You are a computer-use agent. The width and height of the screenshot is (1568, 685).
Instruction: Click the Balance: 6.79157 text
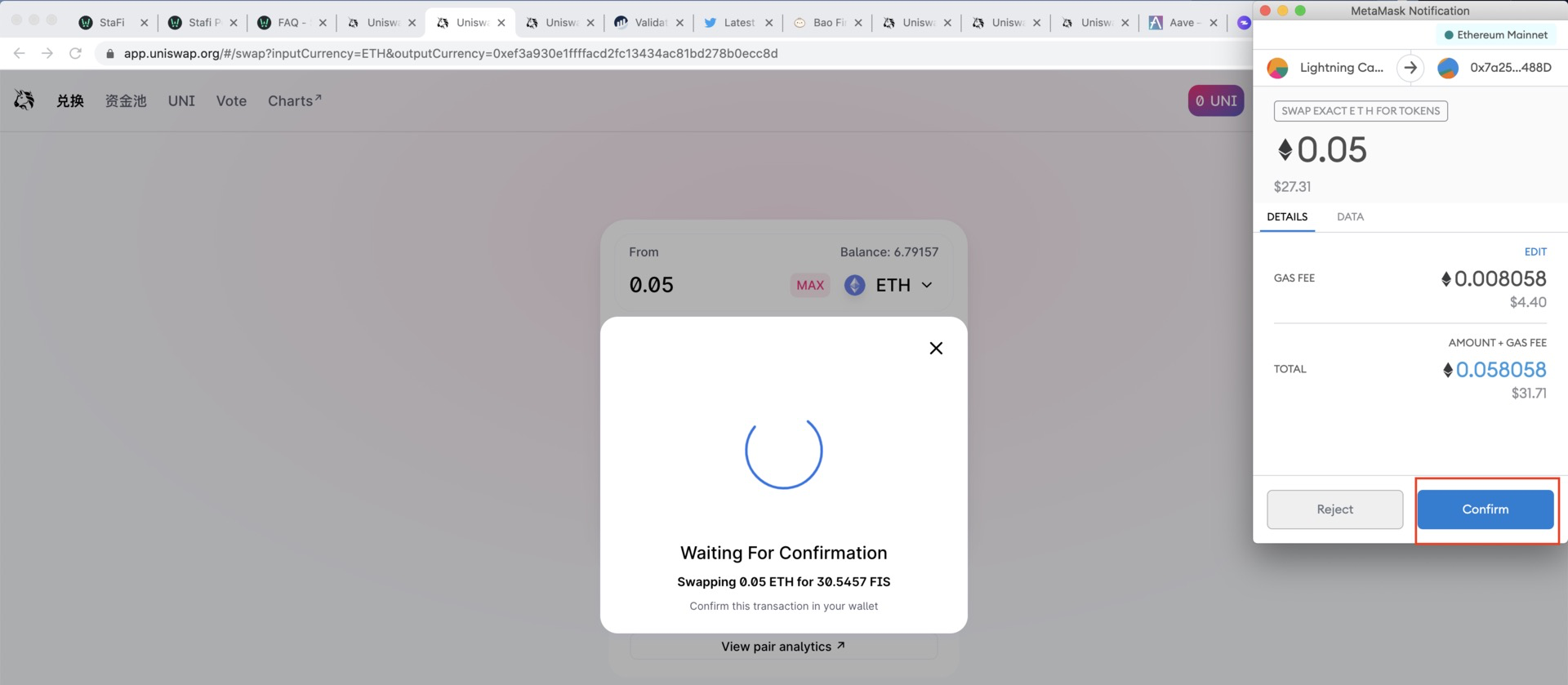click(889, 252)
